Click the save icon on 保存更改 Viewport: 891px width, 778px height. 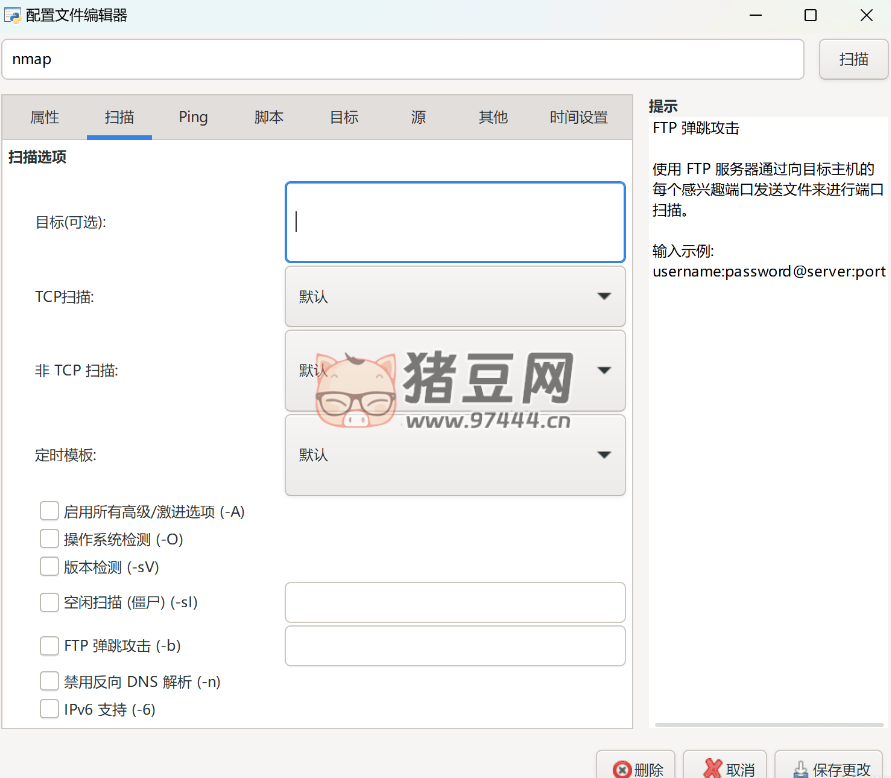point(800,769)
